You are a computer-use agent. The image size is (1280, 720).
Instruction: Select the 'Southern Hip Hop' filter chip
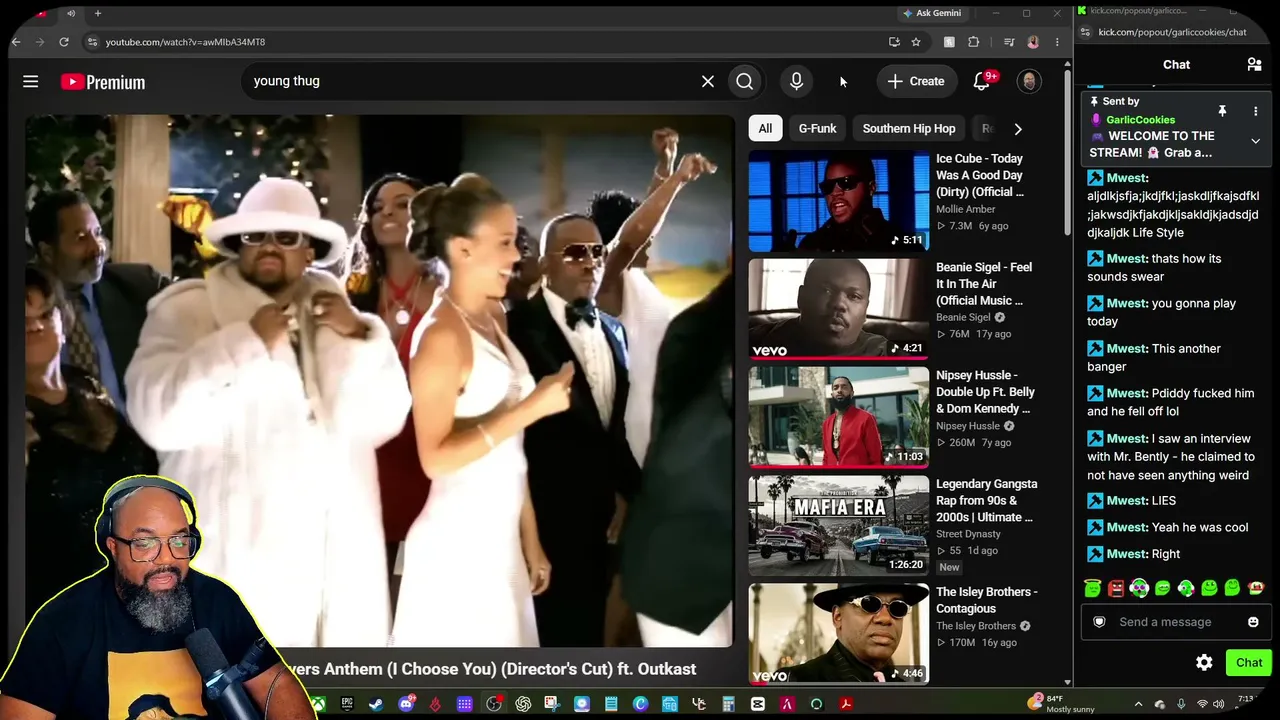[909, 128]
